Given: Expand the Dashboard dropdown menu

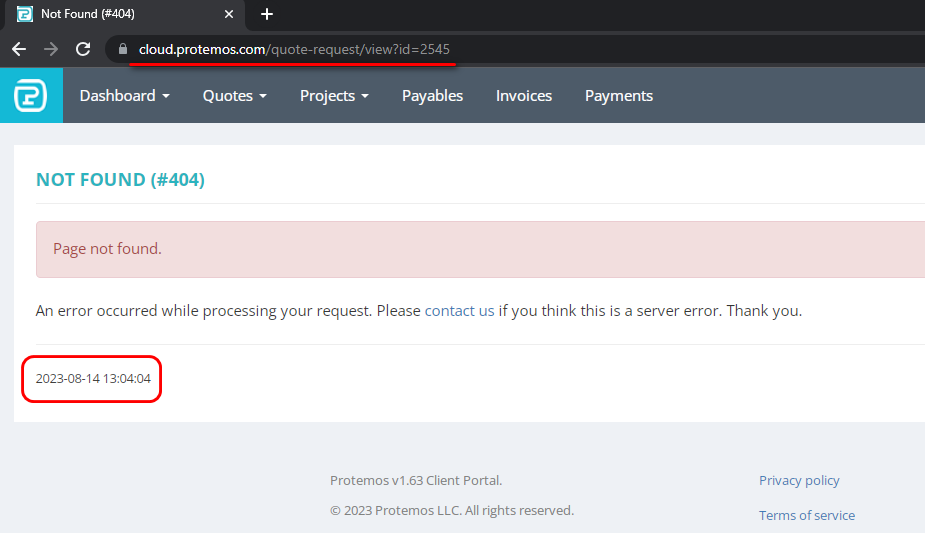Looking at the screenshot, I should coord(124,96).
